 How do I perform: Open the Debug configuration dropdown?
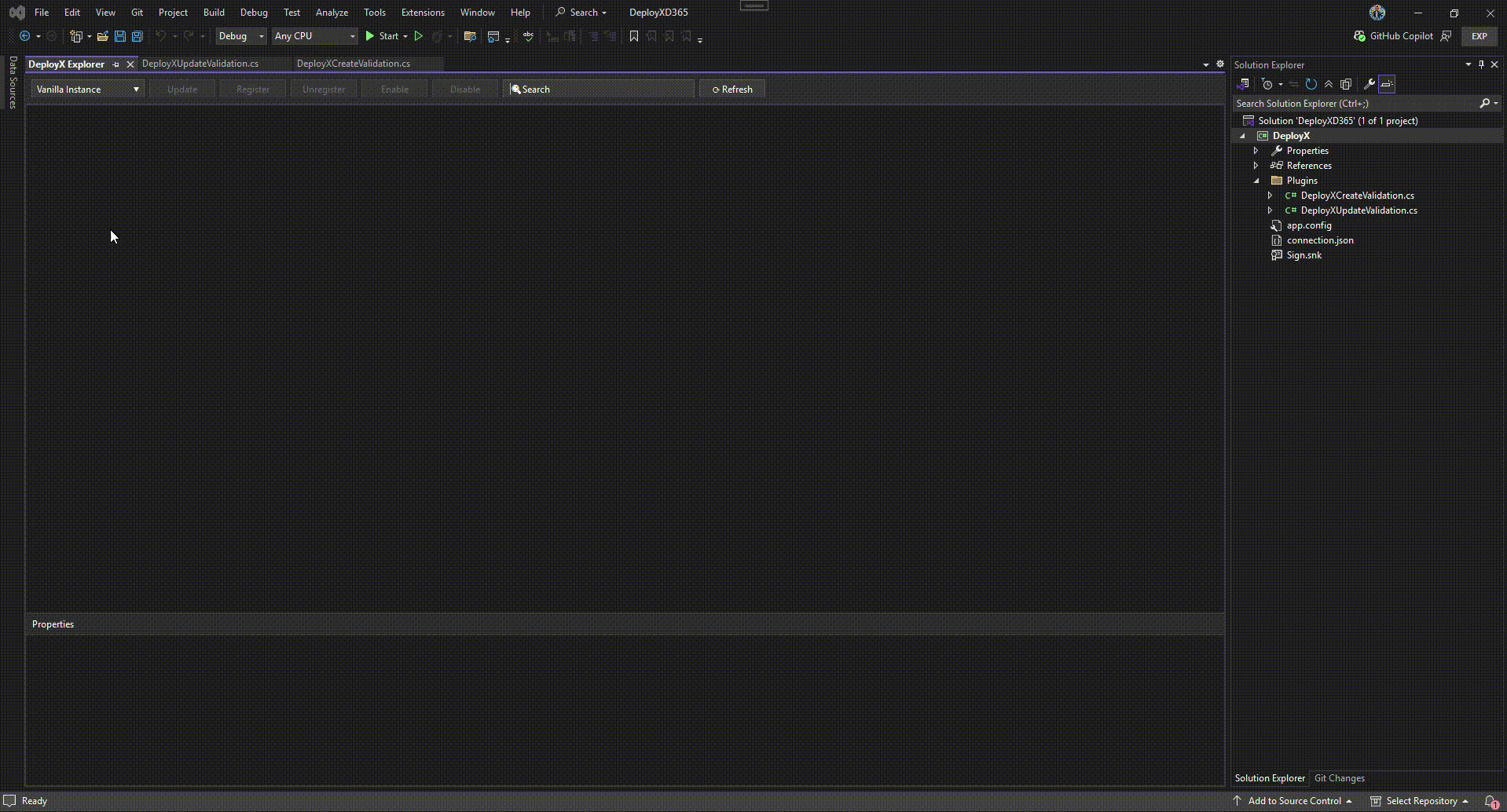241,36
